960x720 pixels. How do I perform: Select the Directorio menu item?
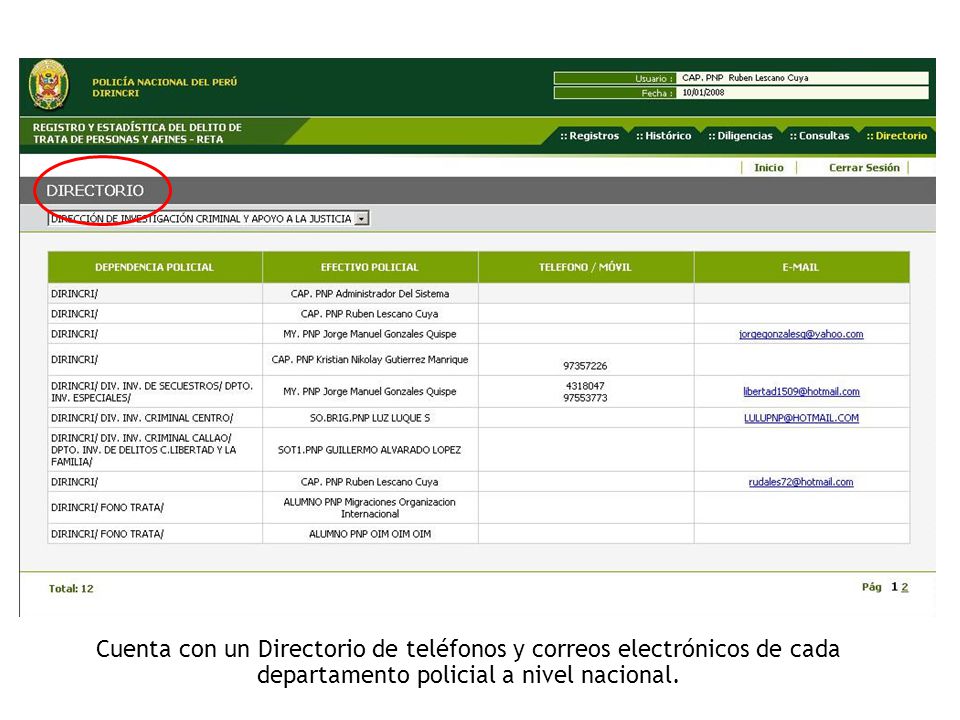click(x=897, y=136)
